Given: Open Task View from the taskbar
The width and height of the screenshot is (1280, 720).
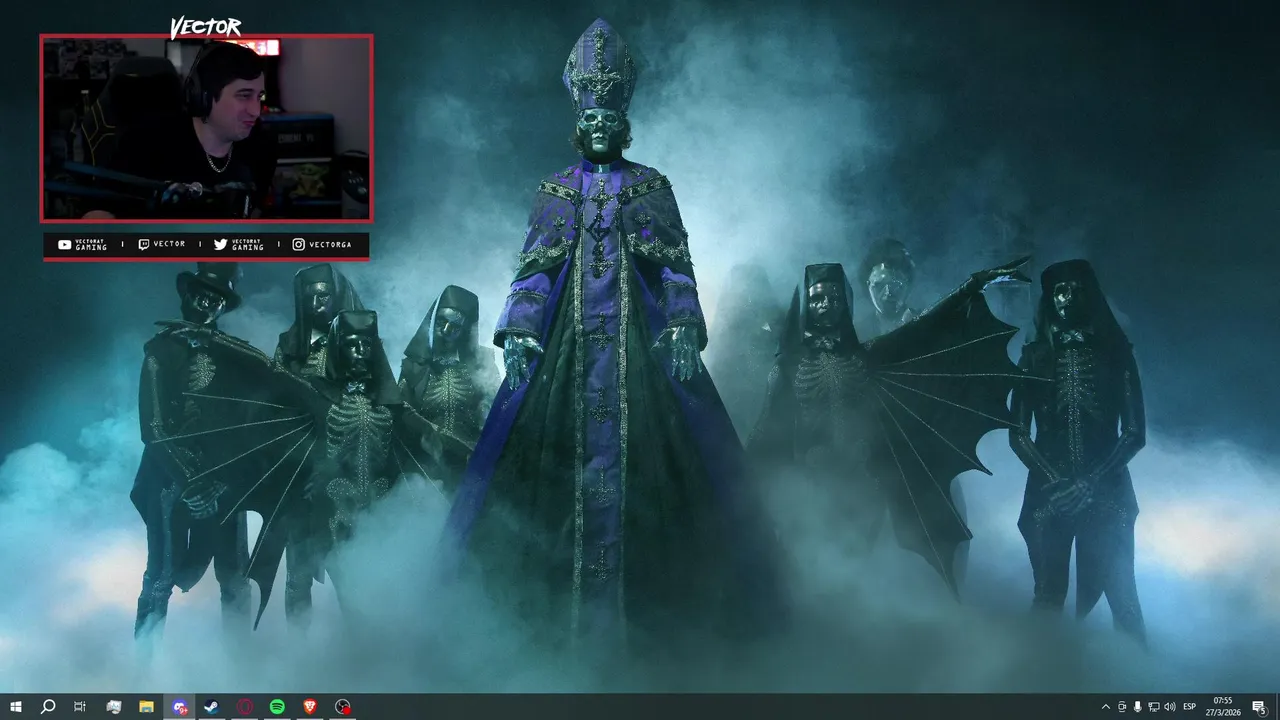Looking at the screenshot, I should point(80,707).
